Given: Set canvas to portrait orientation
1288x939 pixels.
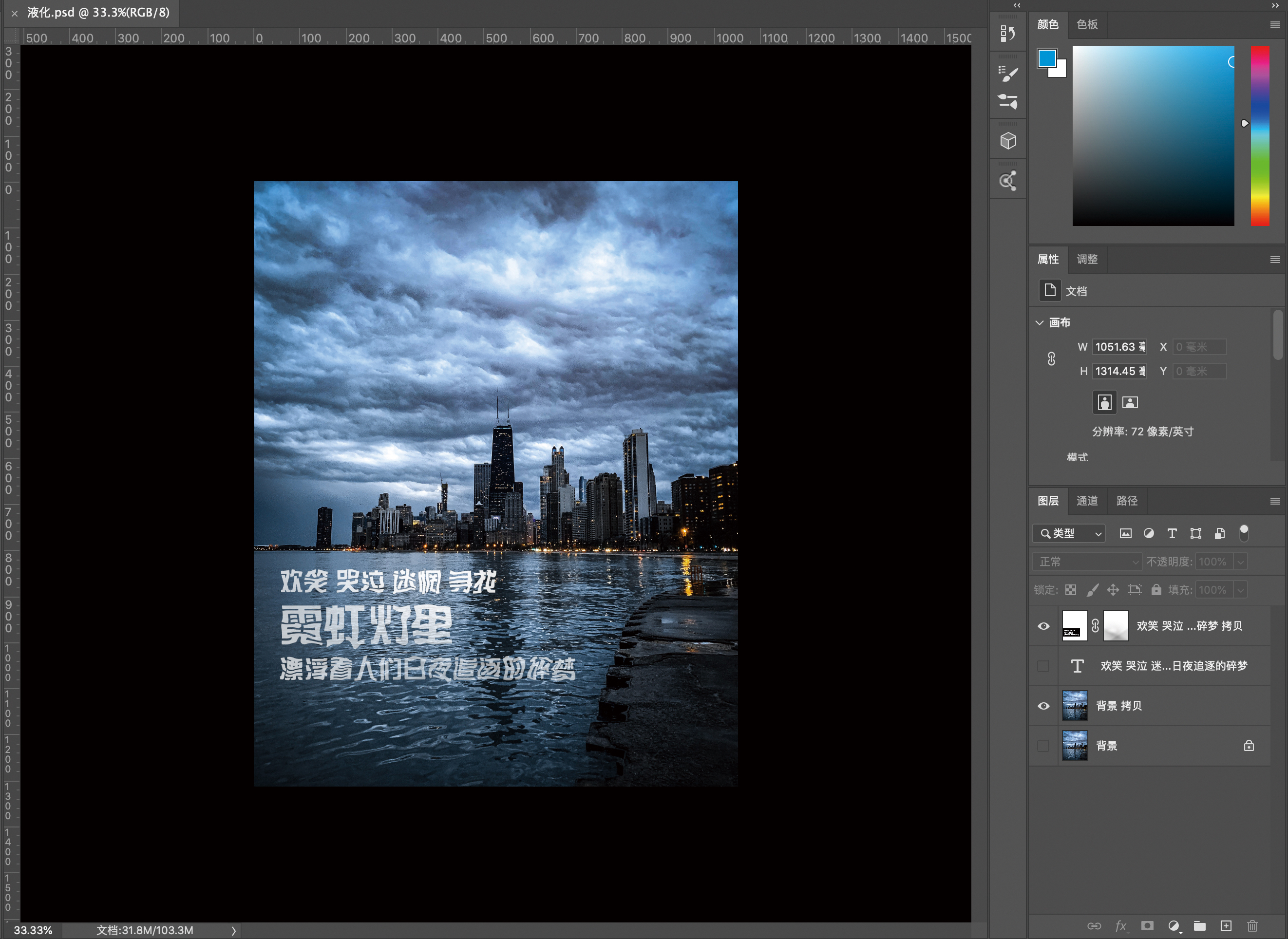Looking at the screenshot, I should click(x=1104, y=402).
